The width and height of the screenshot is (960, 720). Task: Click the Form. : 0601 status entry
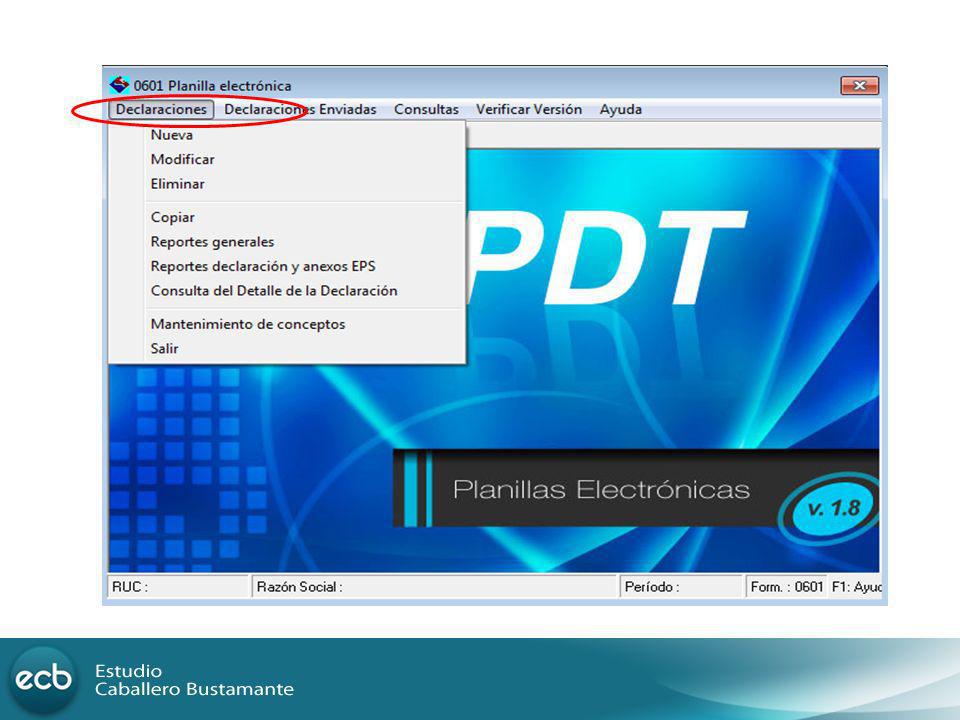coord(786,587)
